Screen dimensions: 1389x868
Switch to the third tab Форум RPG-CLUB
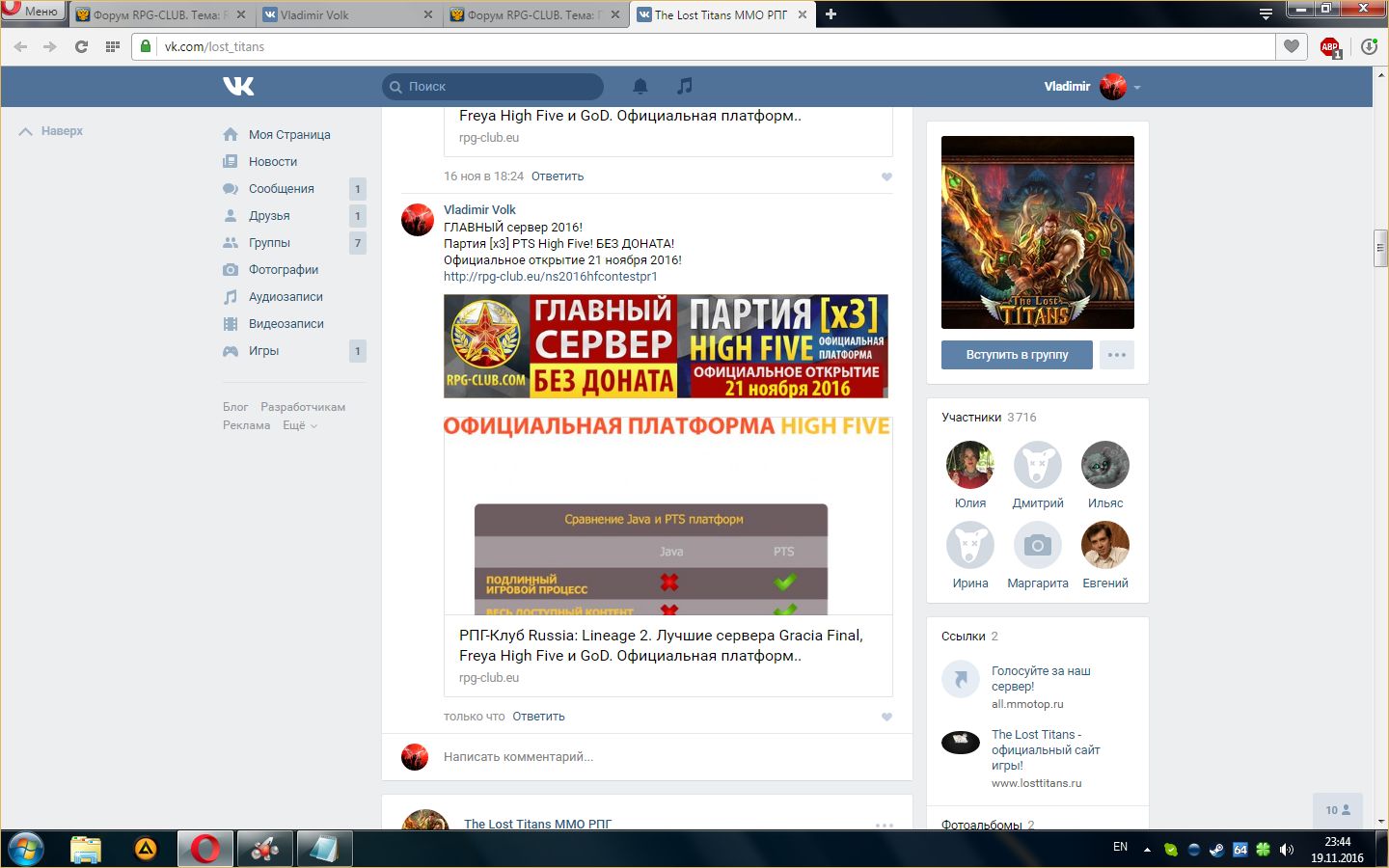[x=535, y=14]
